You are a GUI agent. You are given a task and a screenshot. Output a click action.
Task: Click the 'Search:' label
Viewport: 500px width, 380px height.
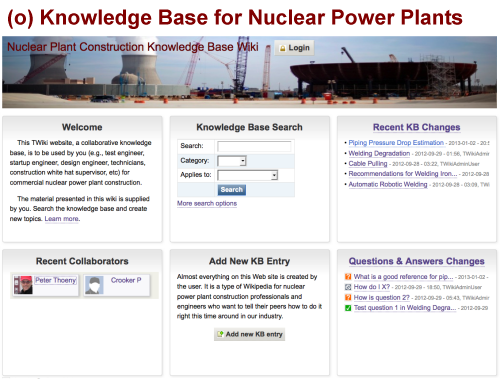coord(192,146)
